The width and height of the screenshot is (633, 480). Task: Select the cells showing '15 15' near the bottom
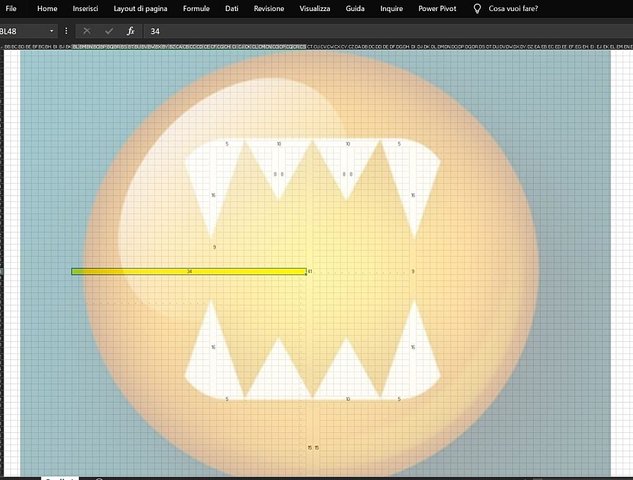(x=313, y=448)
